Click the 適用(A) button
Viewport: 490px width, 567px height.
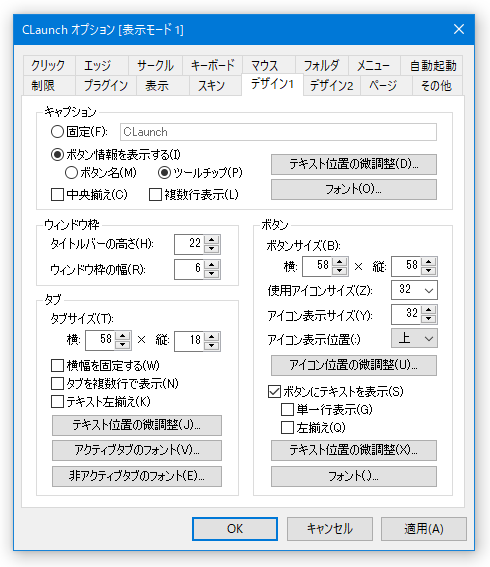pyautogui.click(x=424, y=529)
